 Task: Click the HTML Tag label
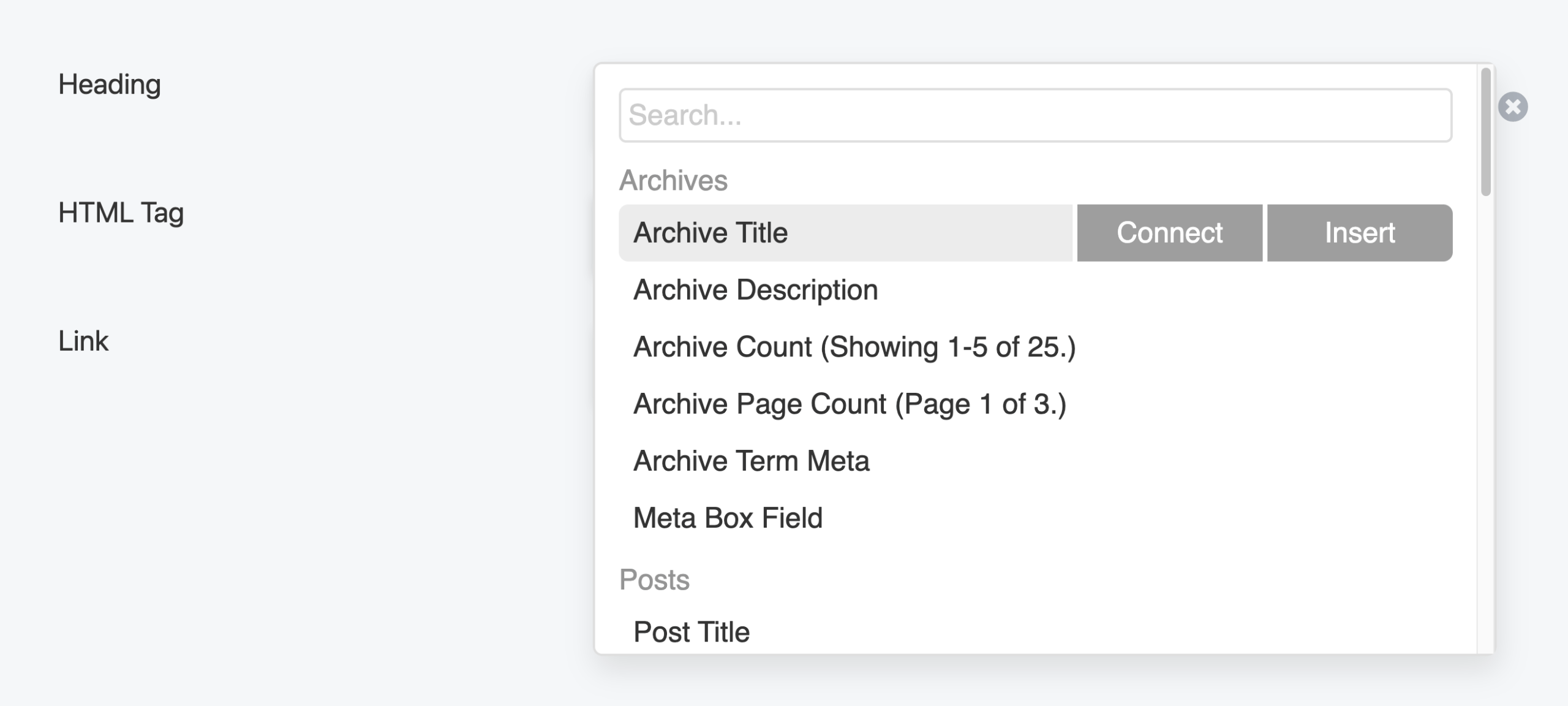pyautogui.click(x=121, y=213)
